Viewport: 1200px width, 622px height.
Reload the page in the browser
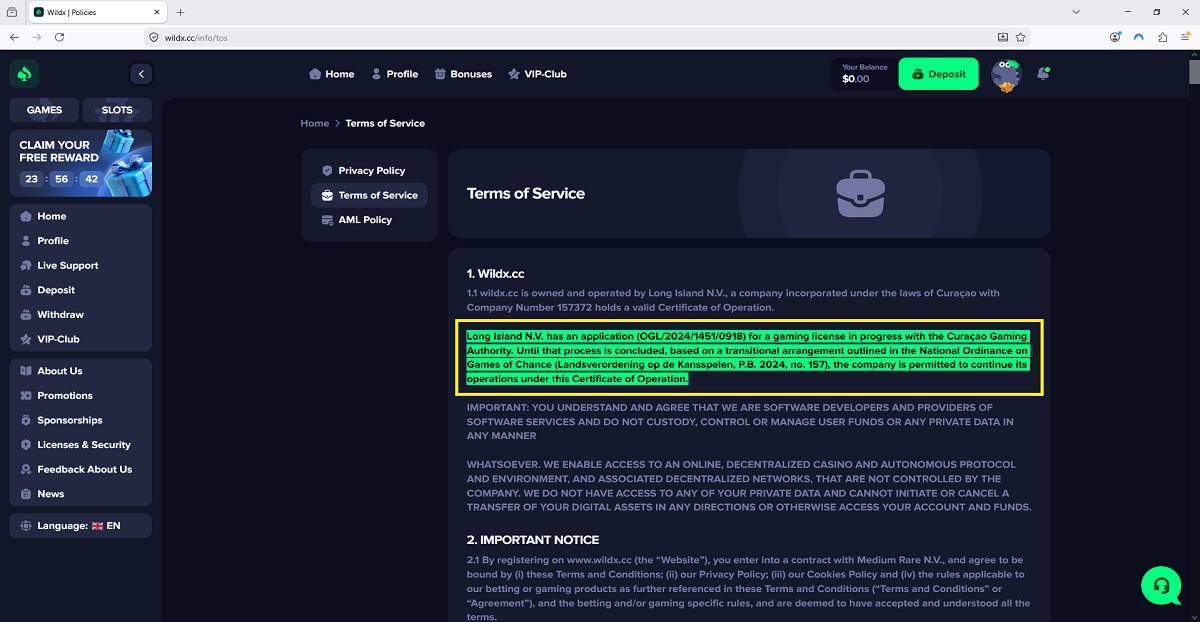point(60,37)
